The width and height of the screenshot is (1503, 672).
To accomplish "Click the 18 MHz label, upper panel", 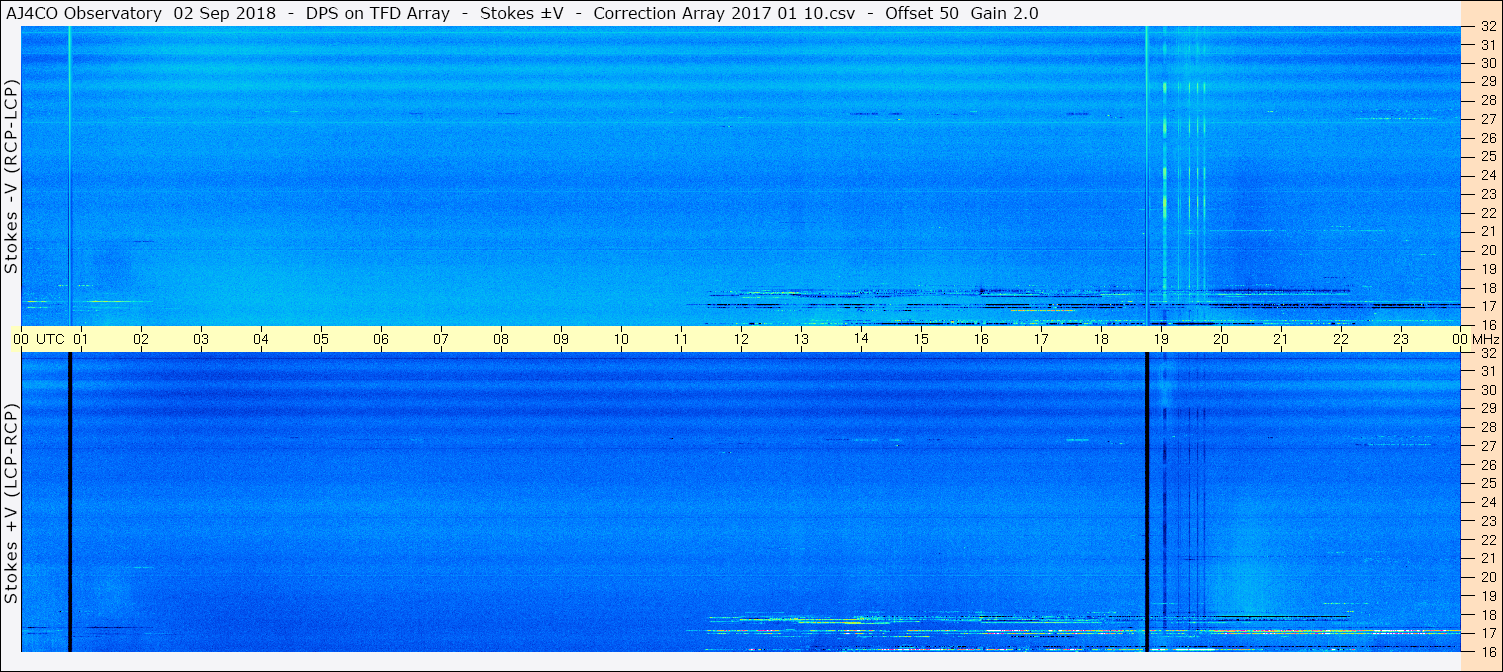I will tap(1488, 287).
